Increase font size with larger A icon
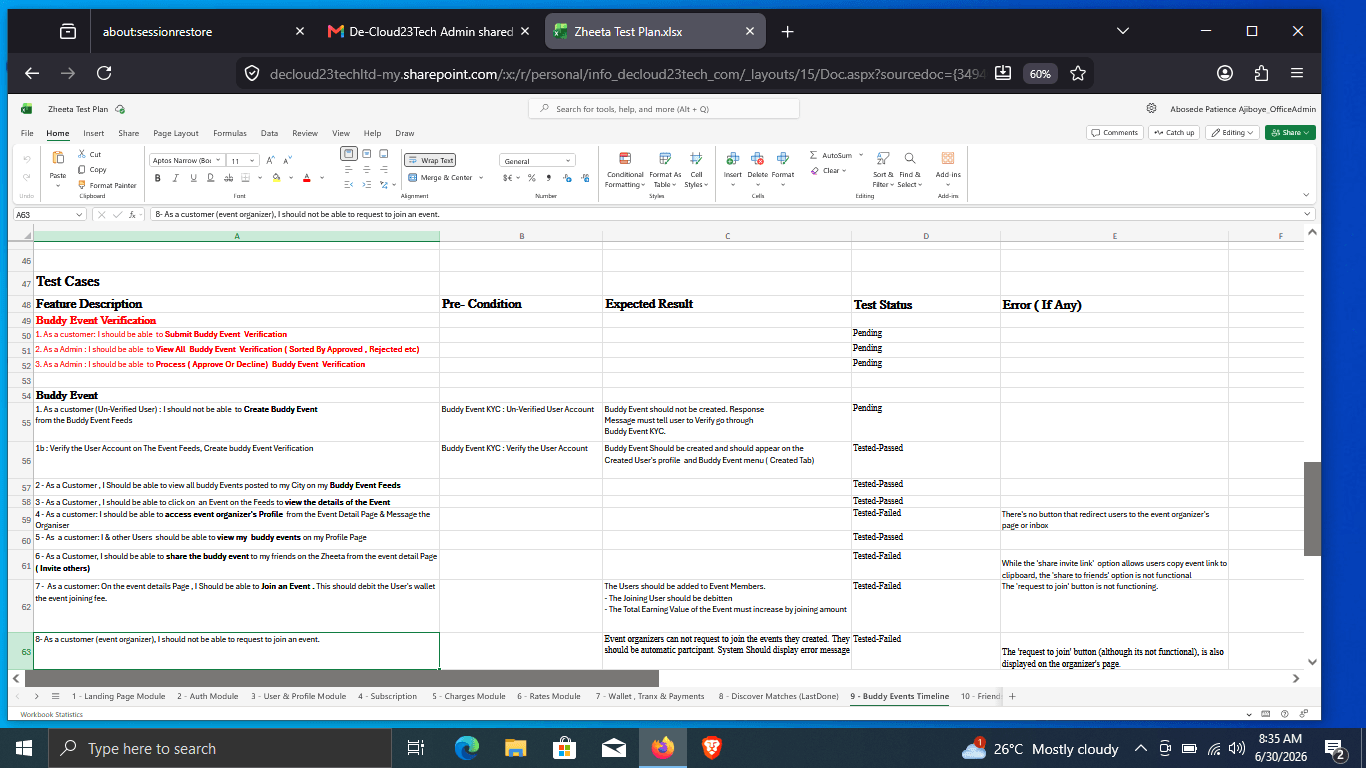The width and height of the screenshot is (1366, 768). point(270,160)
